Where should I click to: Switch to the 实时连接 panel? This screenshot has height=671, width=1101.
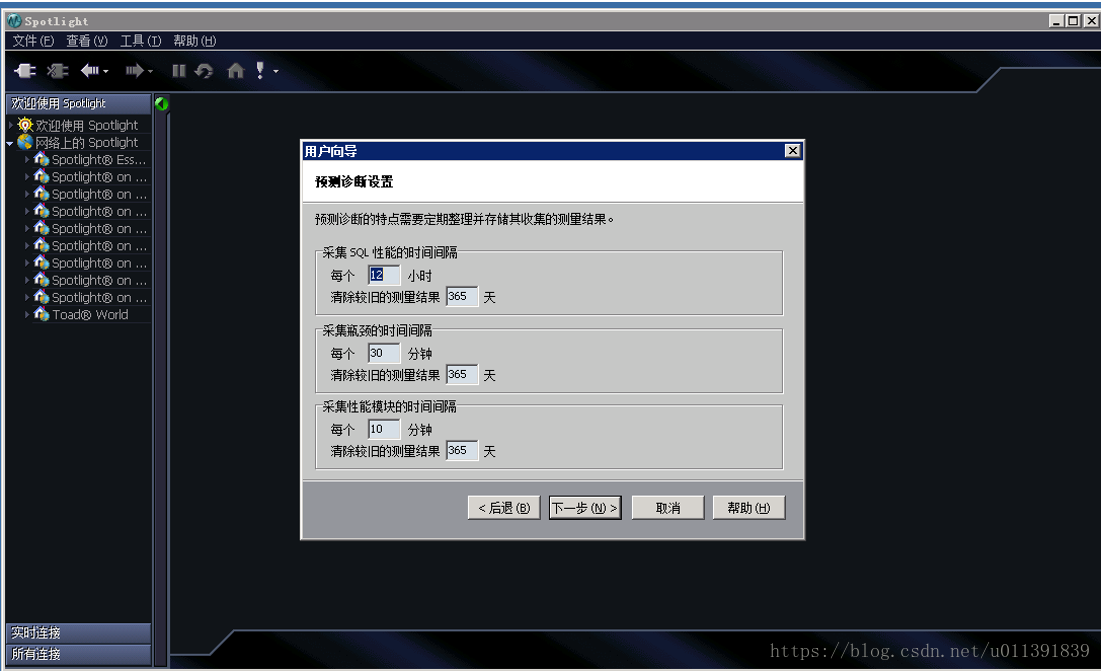coord(79,632)
